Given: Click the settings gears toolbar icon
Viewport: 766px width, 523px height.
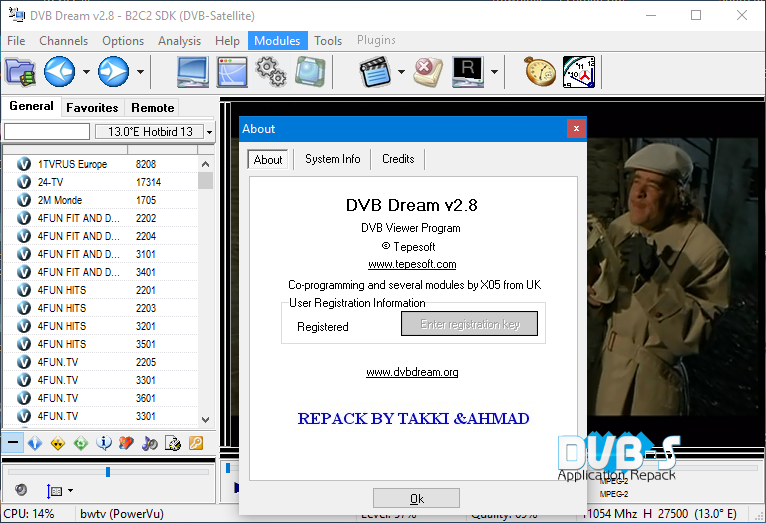Looking at the screenshot, I should [271, 71].
